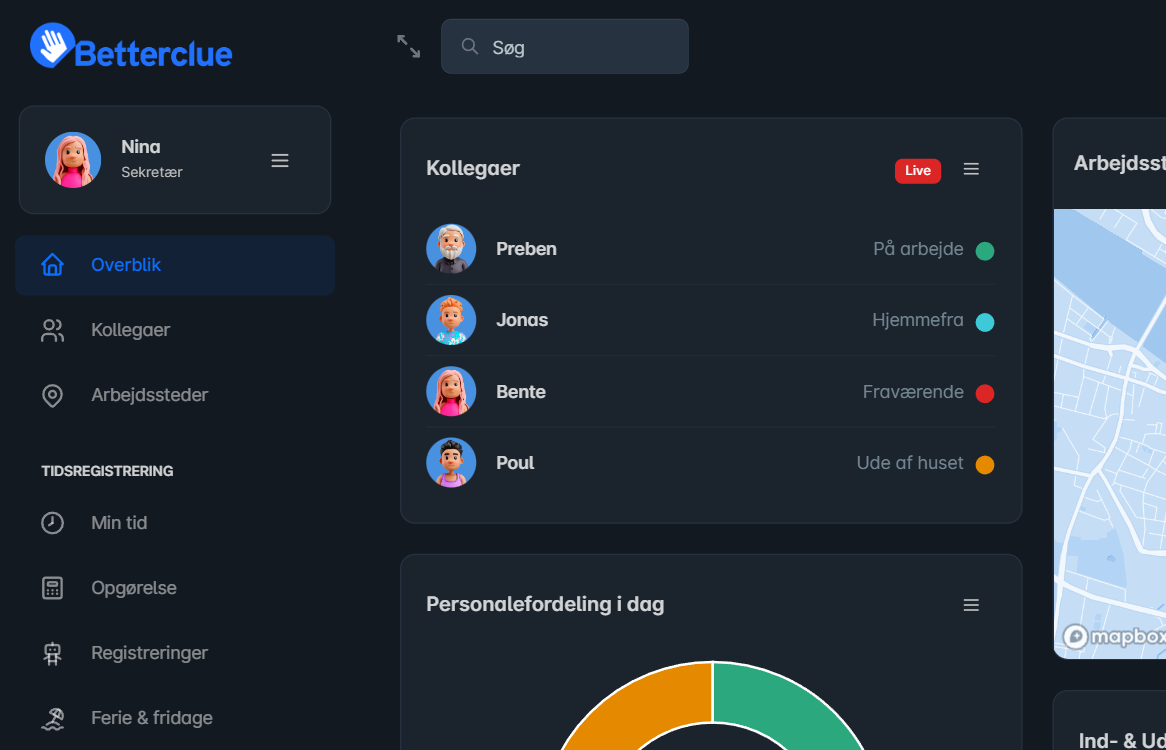Click the red Live badge
The height and width of the screenshot is (750, 1166).
[x=917, y=170]
